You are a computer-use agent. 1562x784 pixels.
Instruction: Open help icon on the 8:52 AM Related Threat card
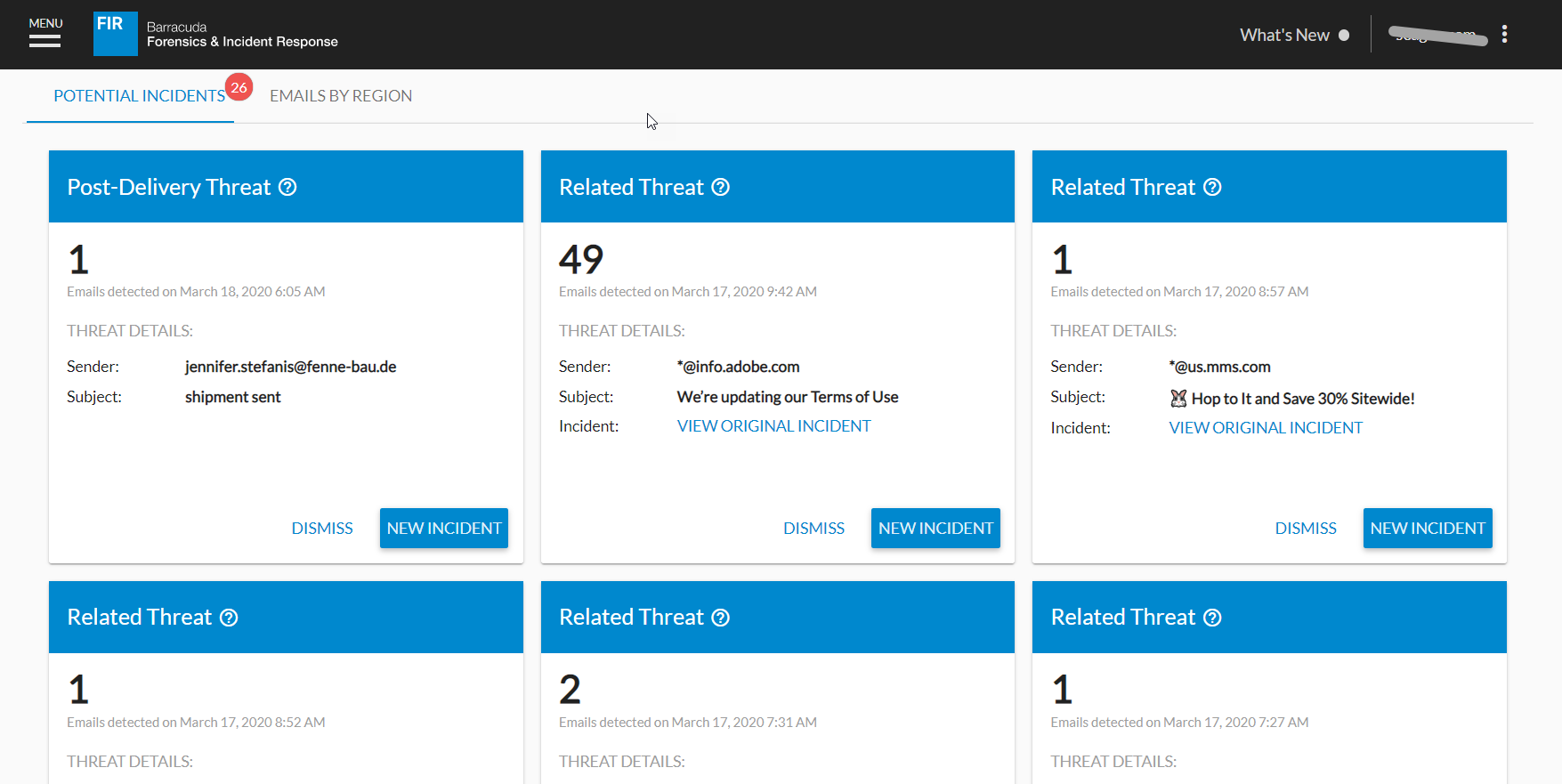point(229,618)
